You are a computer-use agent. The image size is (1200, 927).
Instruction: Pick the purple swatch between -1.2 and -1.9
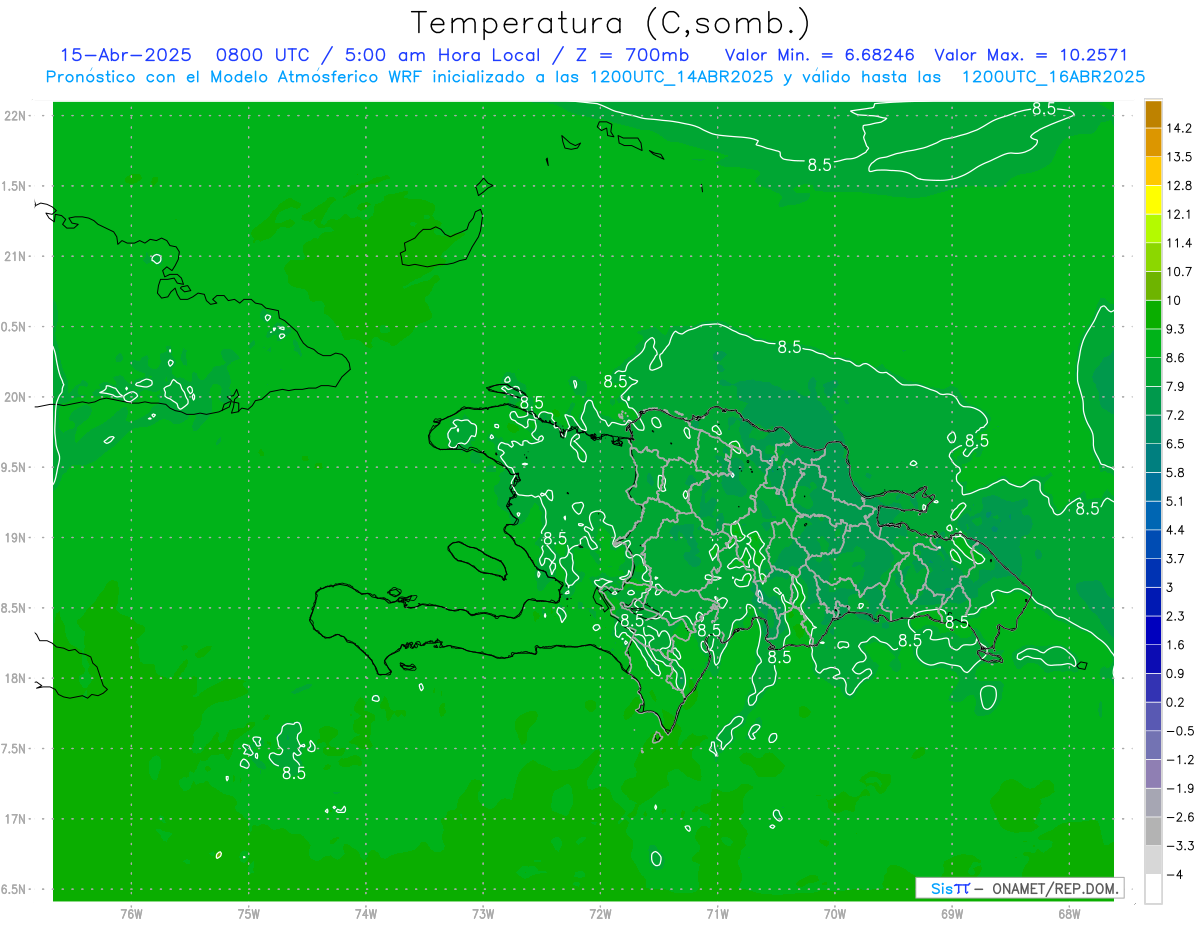point(1153,774)
